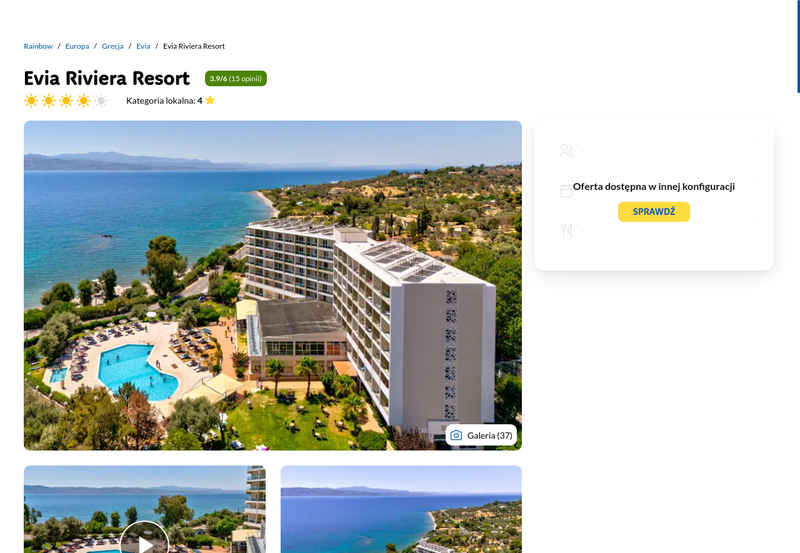Click the meal fork and knife icon
The height and width of the screenshot is (553, 800).
(566, 231)
